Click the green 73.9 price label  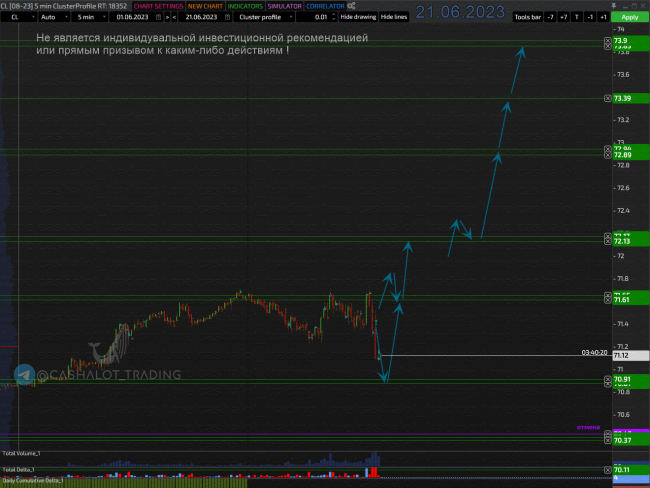(631, 41)
